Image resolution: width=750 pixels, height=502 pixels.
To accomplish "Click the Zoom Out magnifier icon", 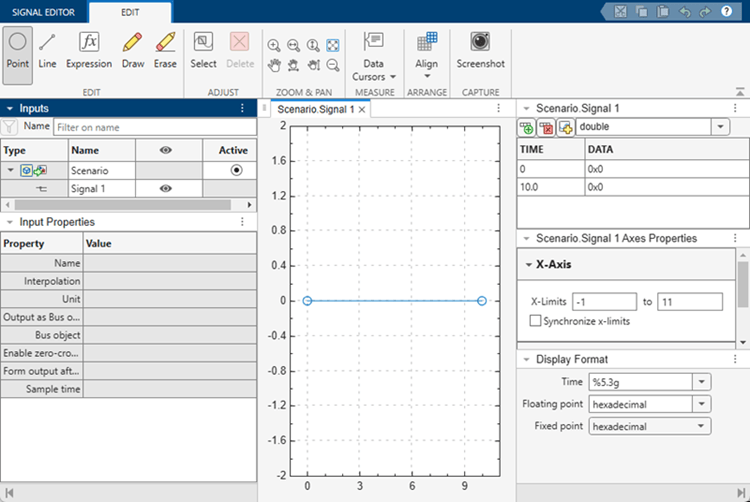I will point(332,65).
